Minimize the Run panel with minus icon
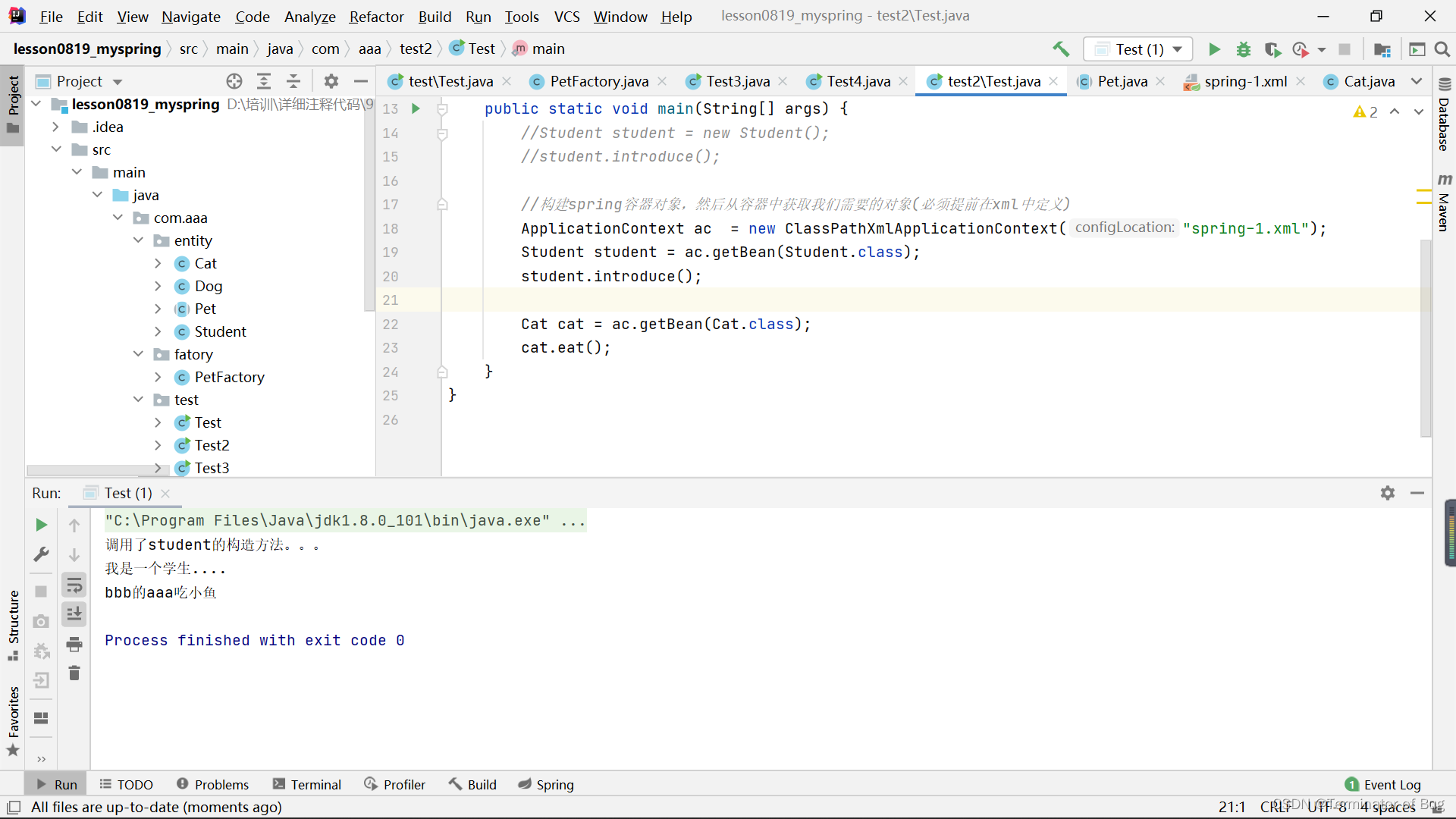Viewport: 1456px width, 819px height. click(1417, 493)
